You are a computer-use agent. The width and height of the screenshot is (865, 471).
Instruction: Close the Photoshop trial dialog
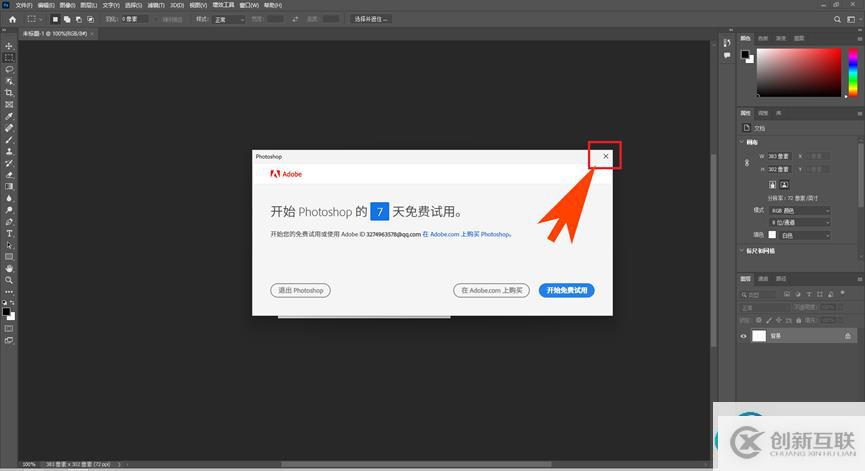point(606,156)
